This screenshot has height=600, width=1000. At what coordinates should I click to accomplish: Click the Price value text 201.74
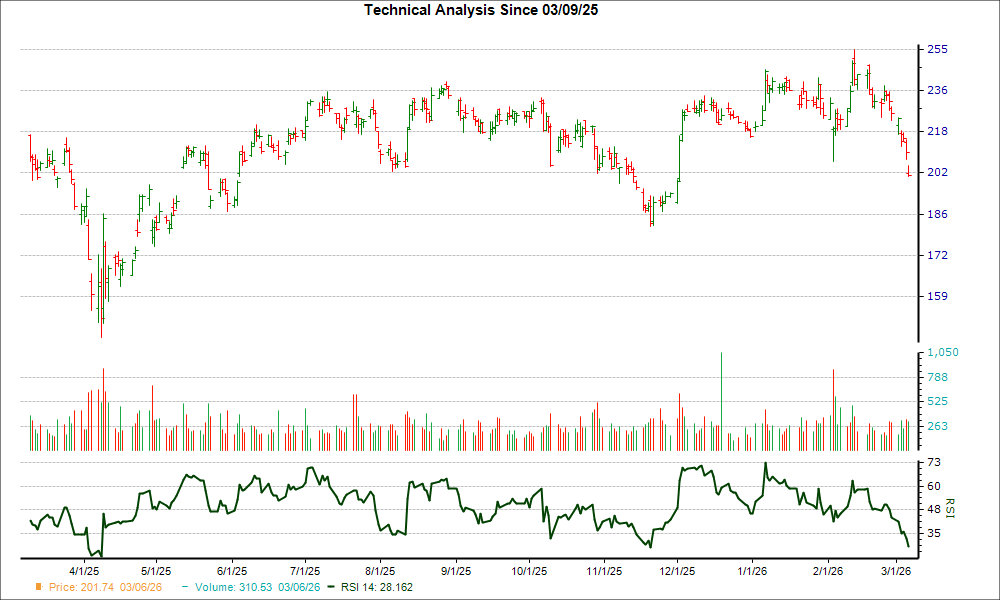coord(96,587)
